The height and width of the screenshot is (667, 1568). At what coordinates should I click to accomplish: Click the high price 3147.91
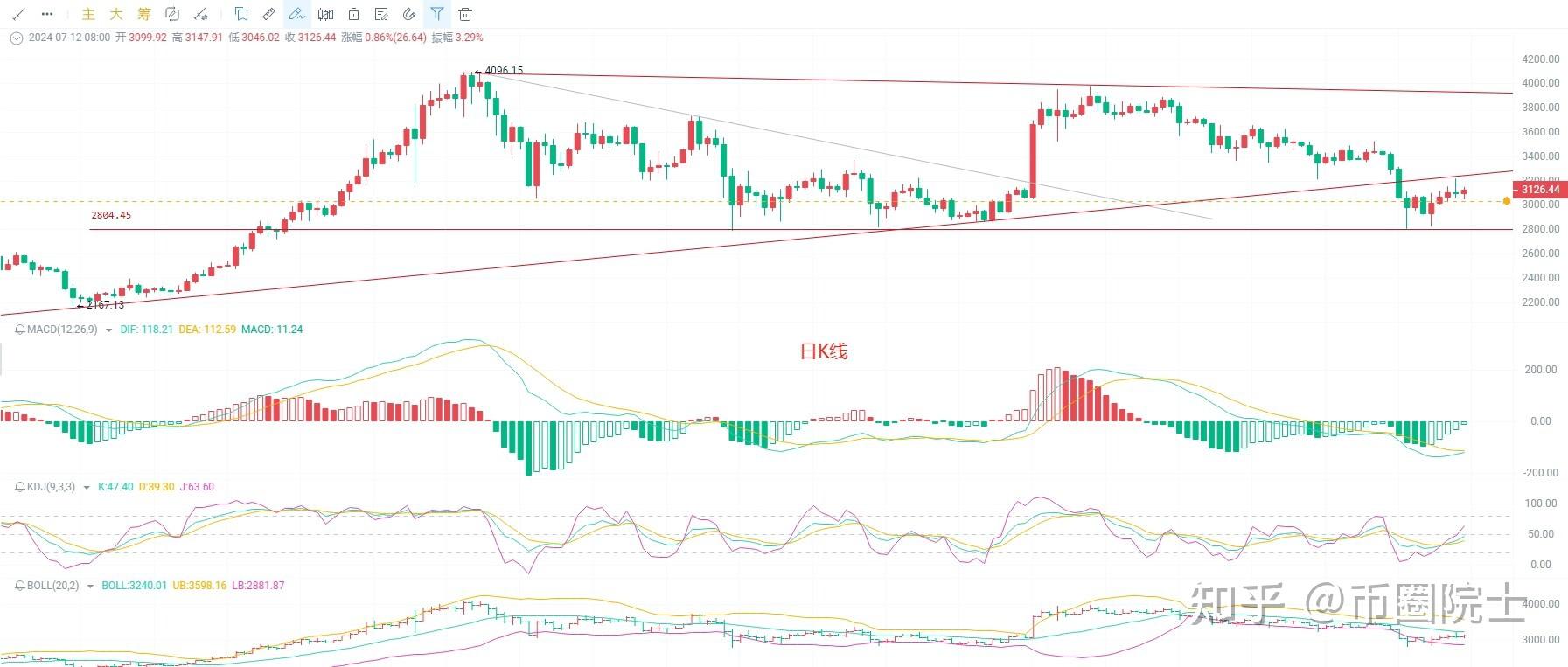[x=204, y=38]
